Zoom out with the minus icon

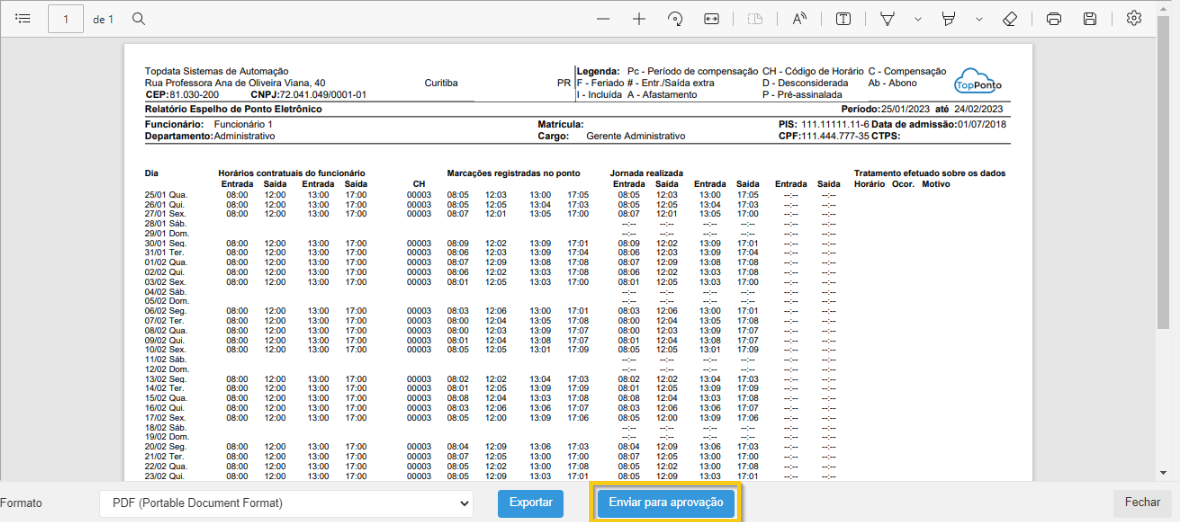[602, 19]
